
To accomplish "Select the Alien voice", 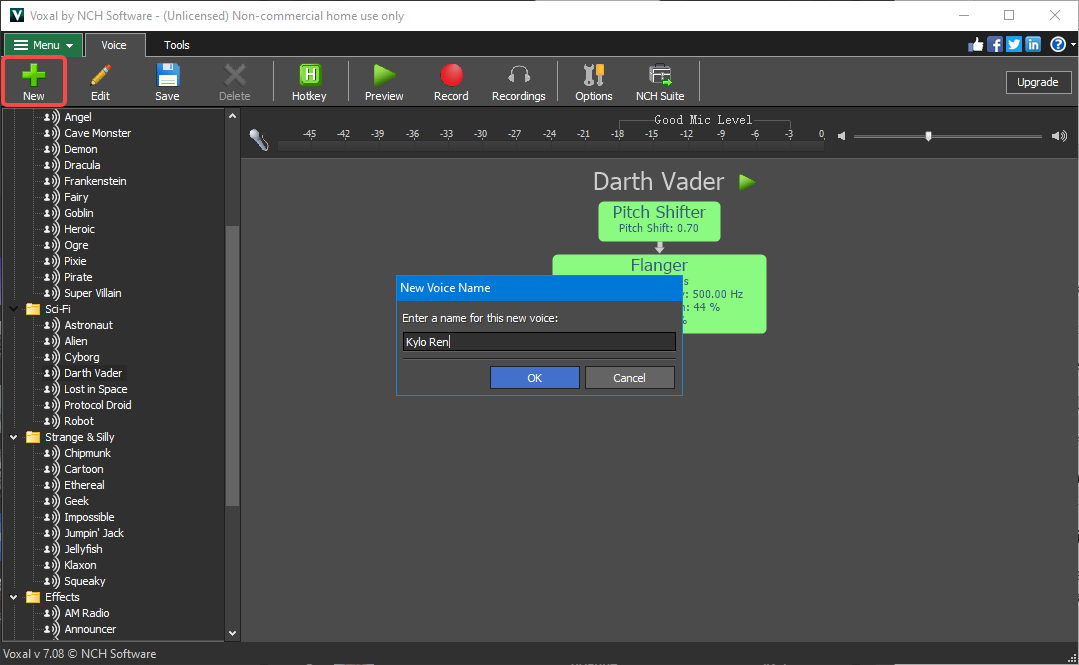I will (76, 341).
